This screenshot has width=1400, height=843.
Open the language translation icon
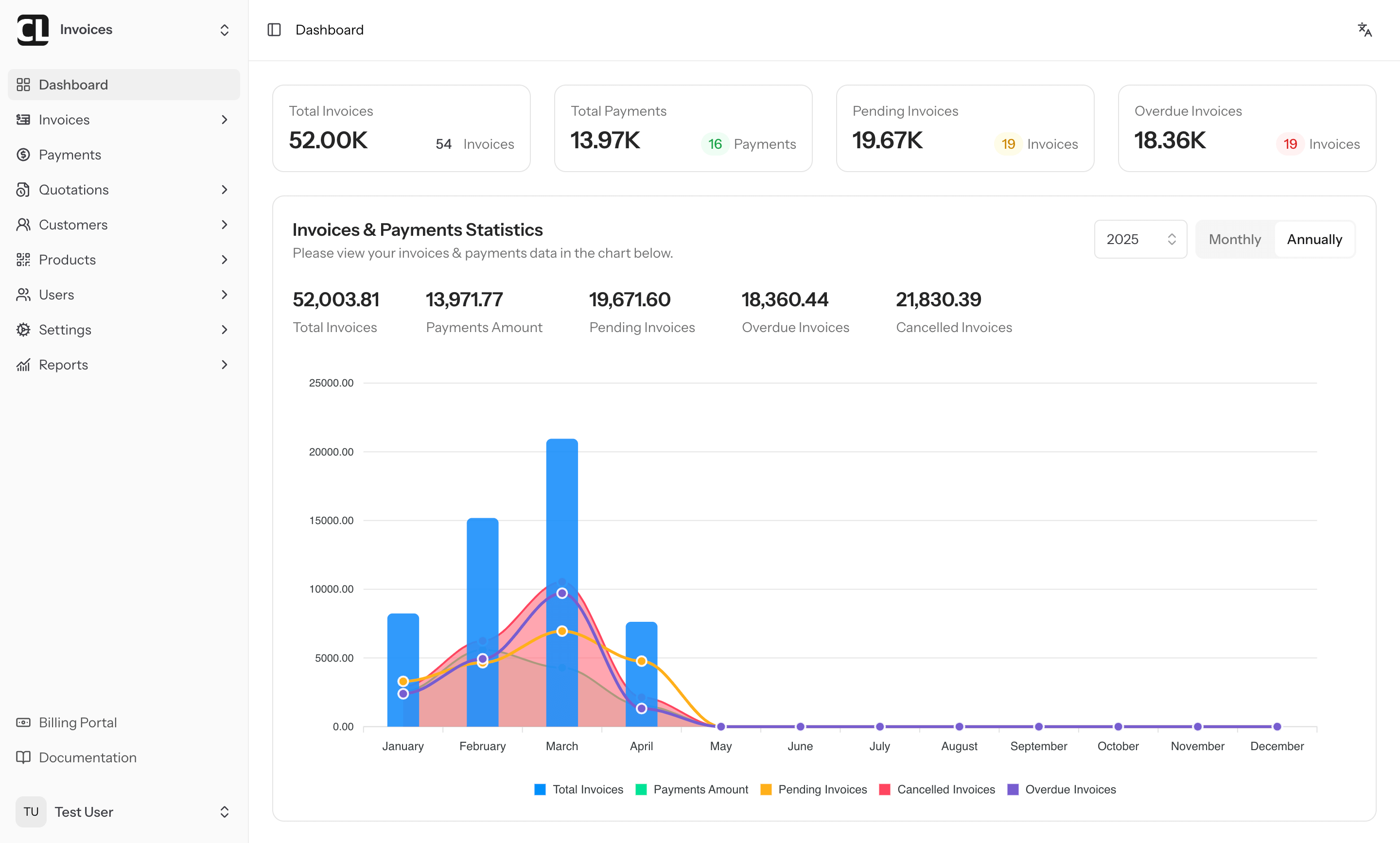(x=1364, y=30)
